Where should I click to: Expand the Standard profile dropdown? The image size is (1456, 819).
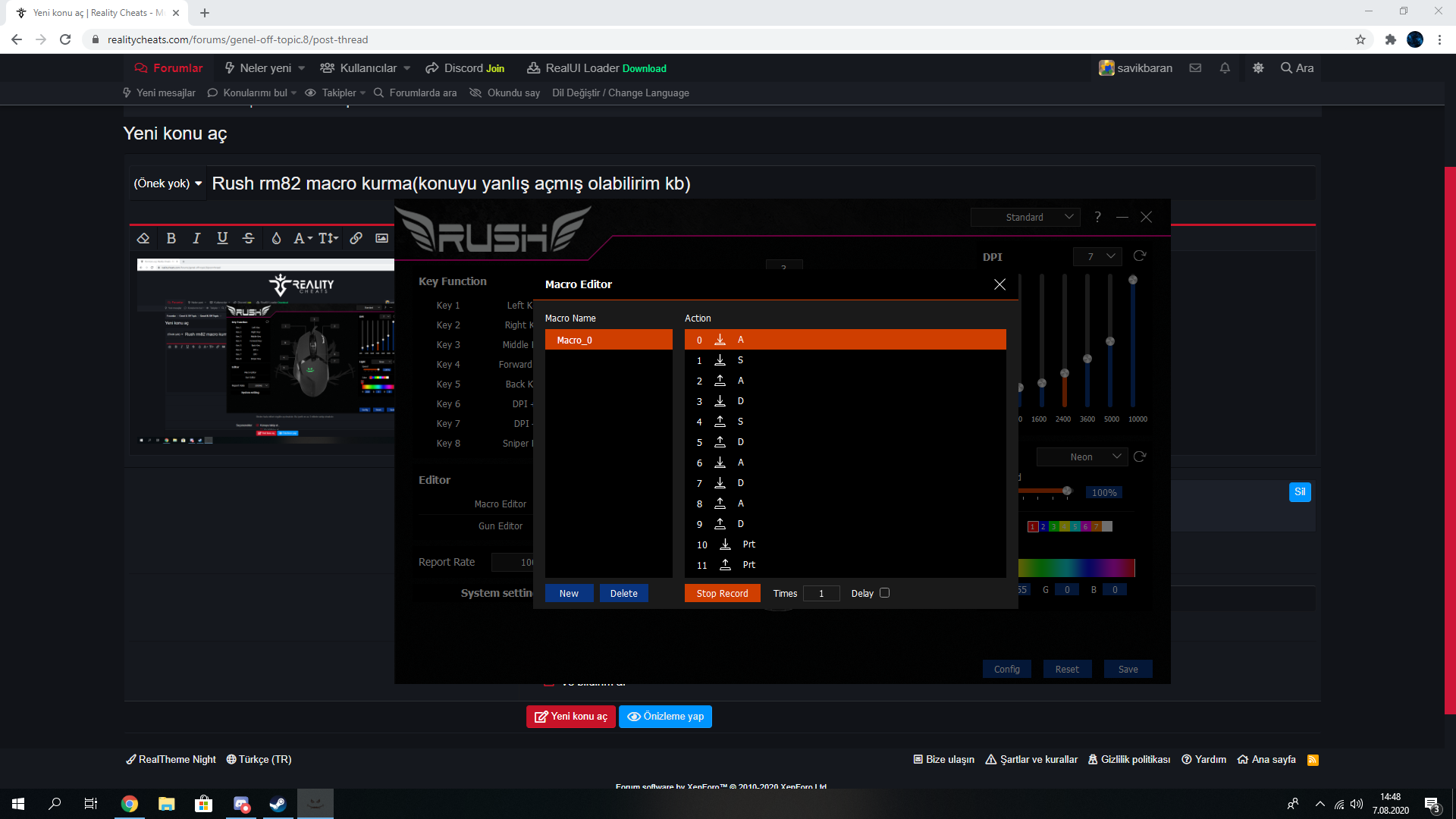1025,218
